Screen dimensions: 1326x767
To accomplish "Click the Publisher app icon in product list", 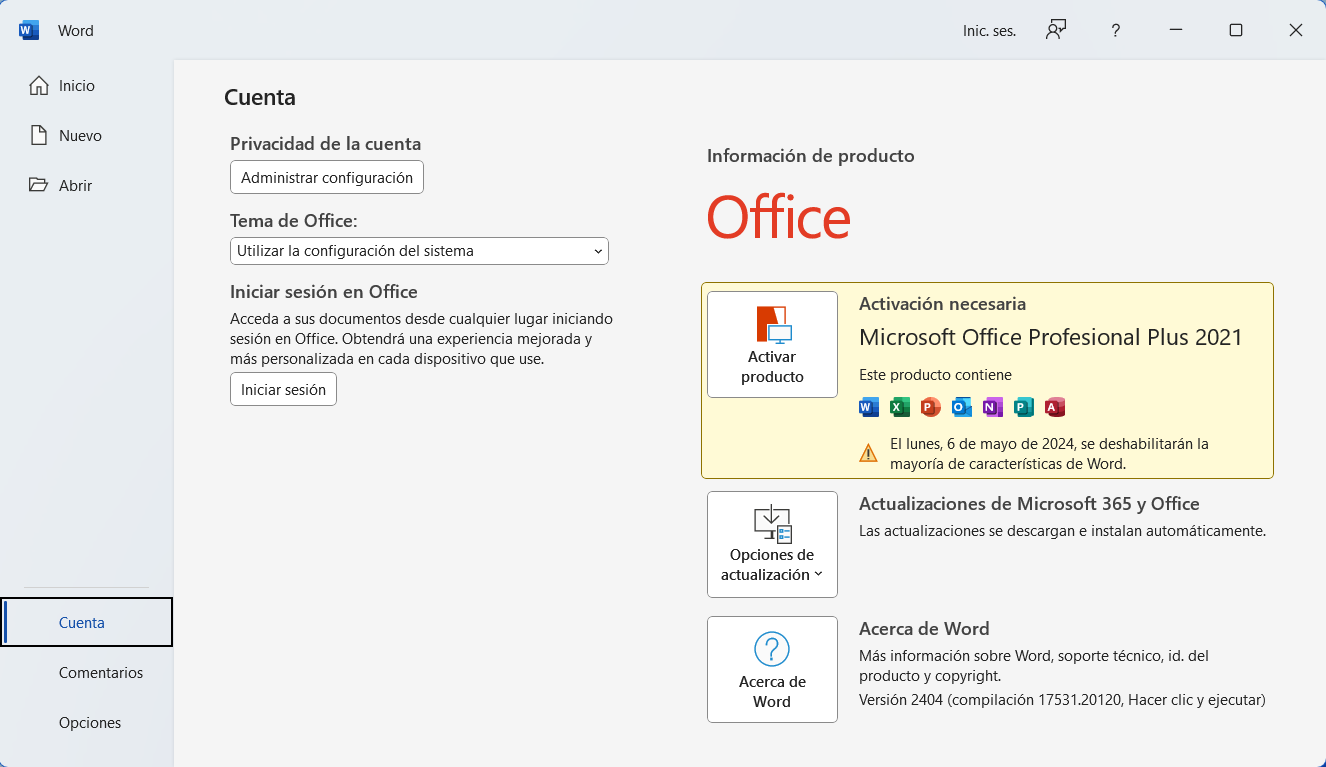I will point(1023,407).
